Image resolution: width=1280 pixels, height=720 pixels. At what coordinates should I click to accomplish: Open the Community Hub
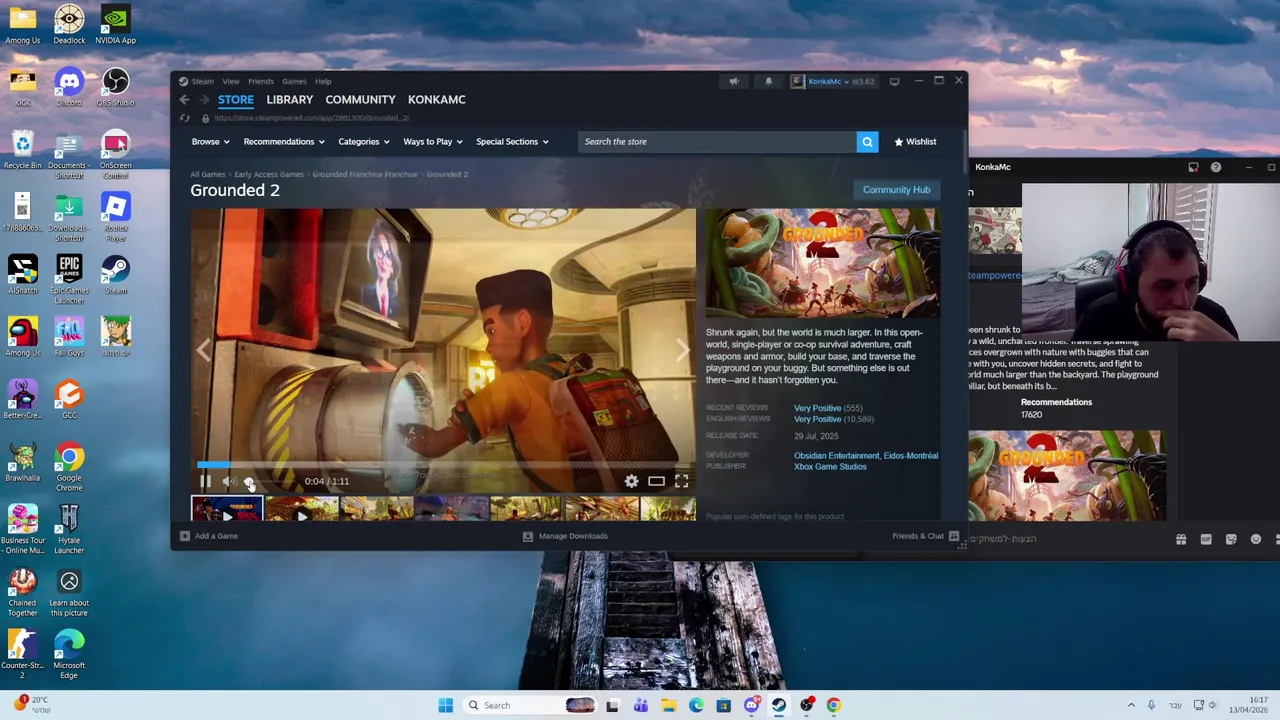(896, 190)
